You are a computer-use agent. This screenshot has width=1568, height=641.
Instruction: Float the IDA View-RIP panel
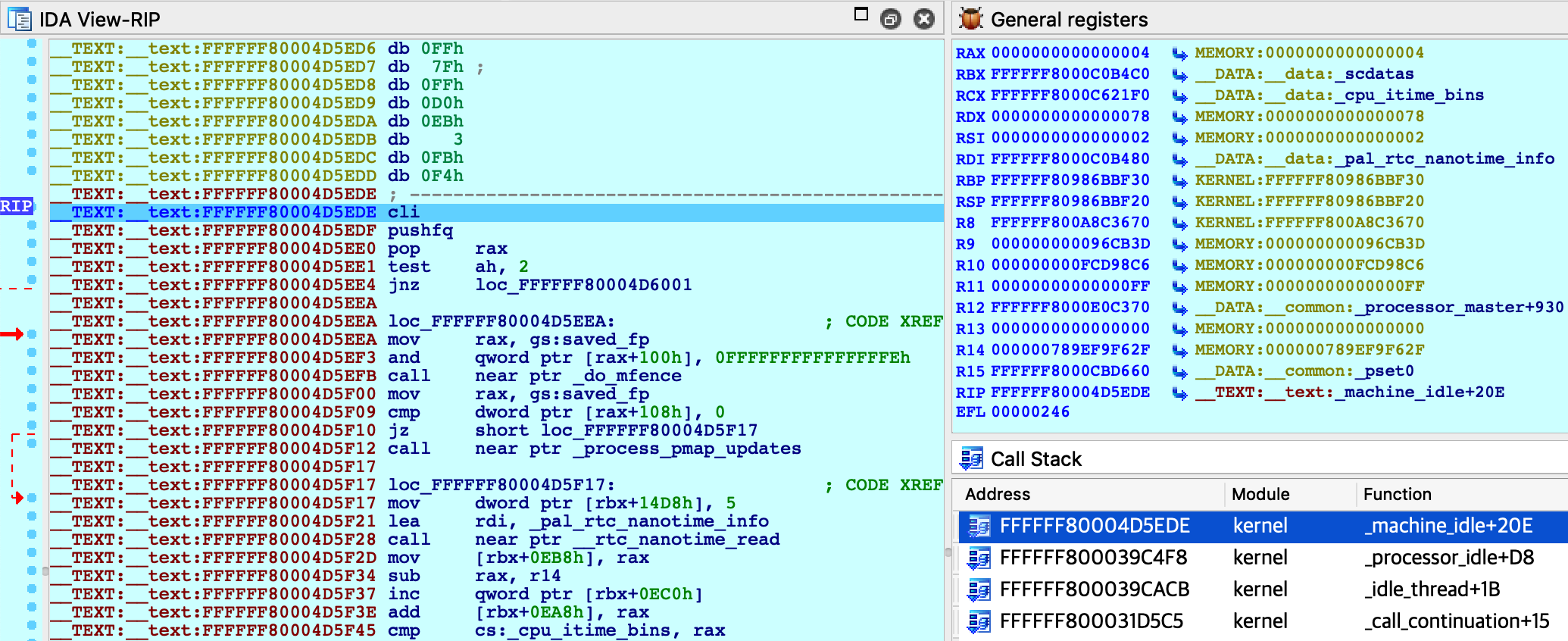pyautogui.click(x=891, y=19)
